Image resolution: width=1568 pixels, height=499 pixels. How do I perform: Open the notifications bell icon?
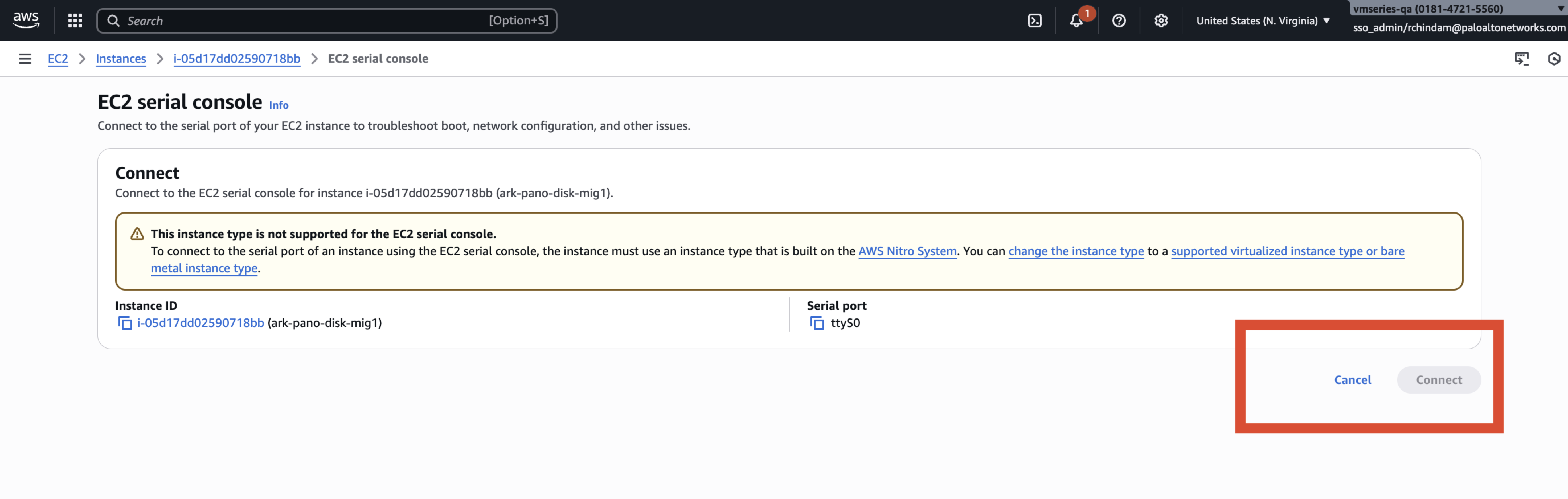point(1076,21)
